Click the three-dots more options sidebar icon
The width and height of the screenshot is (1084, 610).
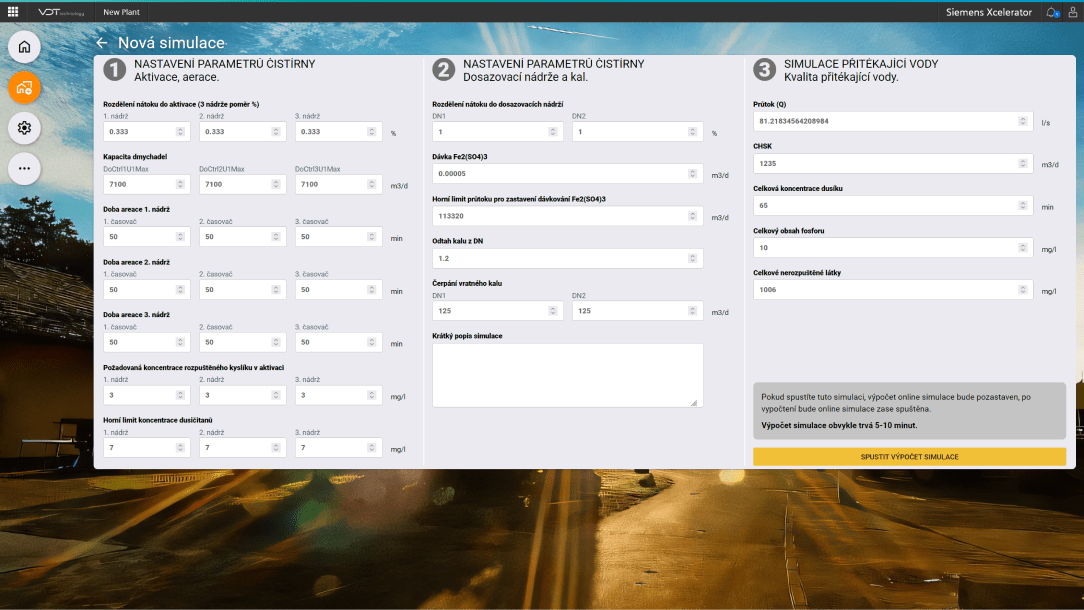point(24,168)
